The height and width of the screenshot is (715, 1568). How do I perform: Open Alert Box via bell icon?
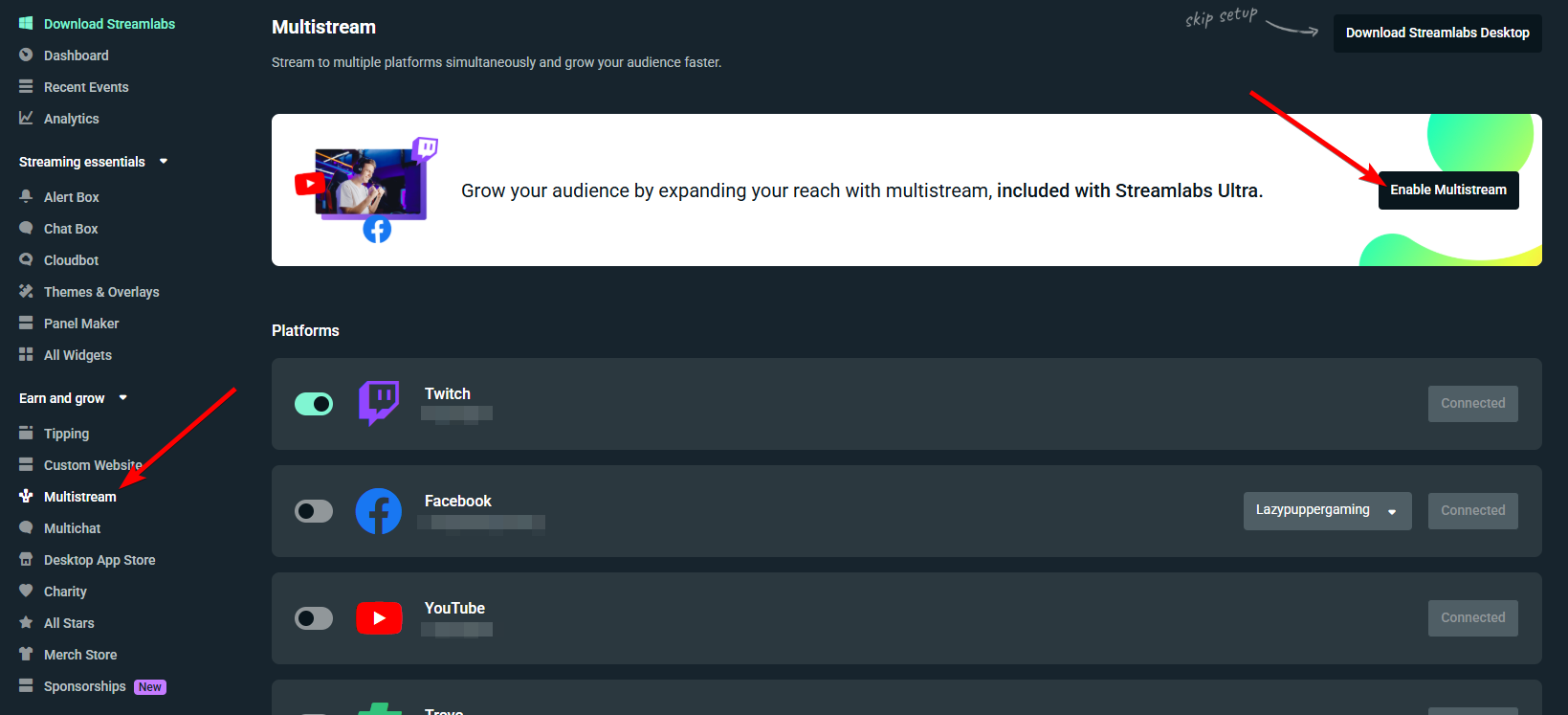26,196
